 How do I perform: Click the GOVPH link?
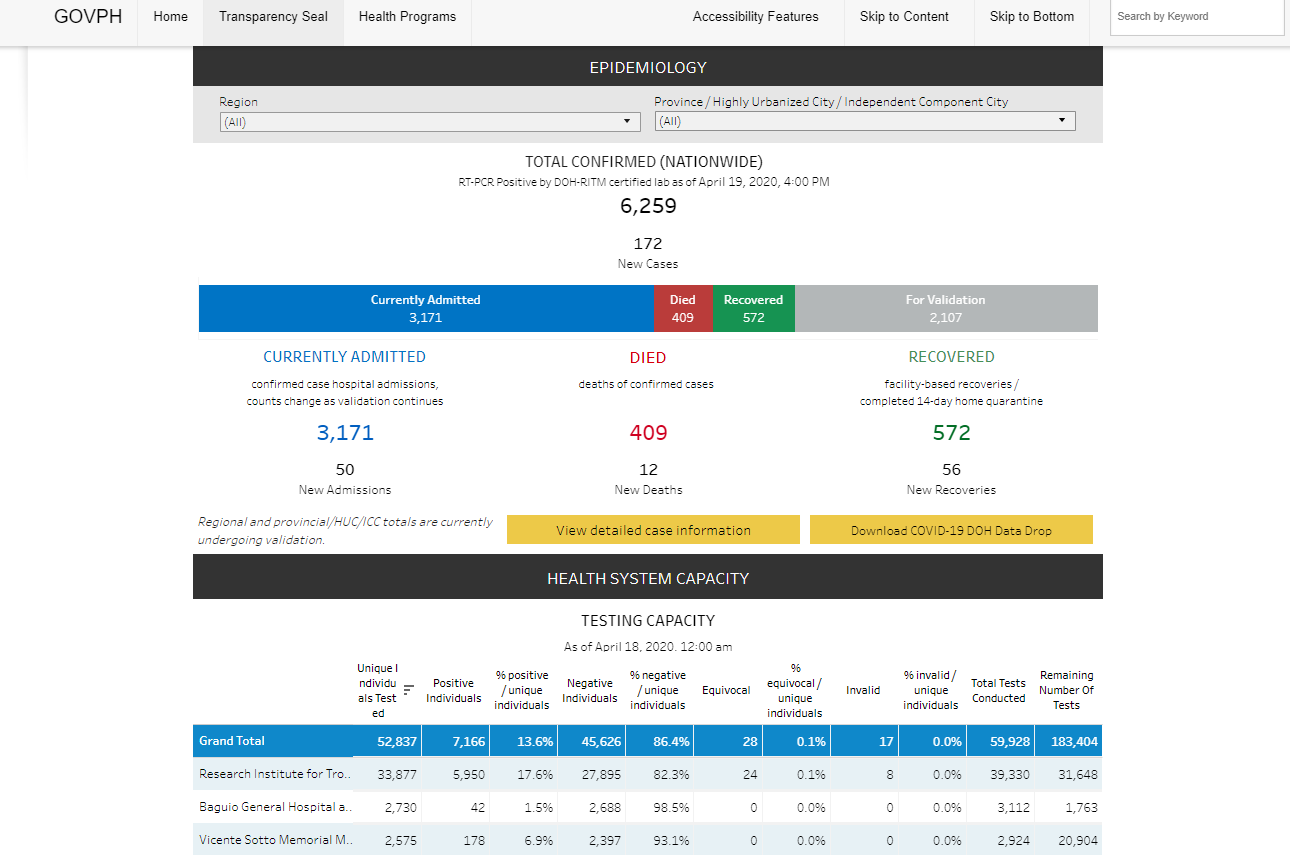pyautogui.click(x=88, y=17)
